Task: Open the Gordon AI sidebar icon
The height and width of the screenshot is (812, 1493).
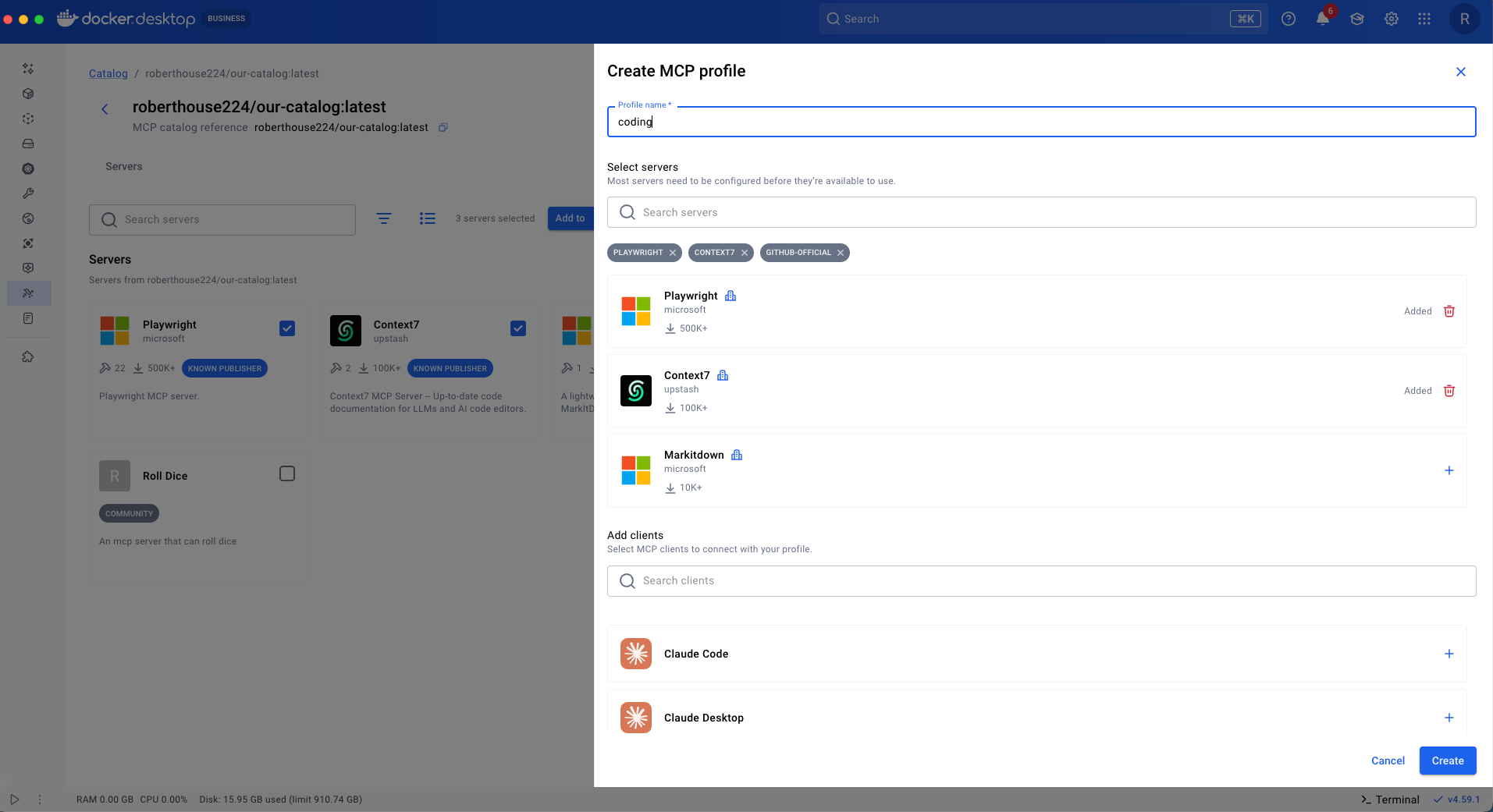Action: pos(28,69)
